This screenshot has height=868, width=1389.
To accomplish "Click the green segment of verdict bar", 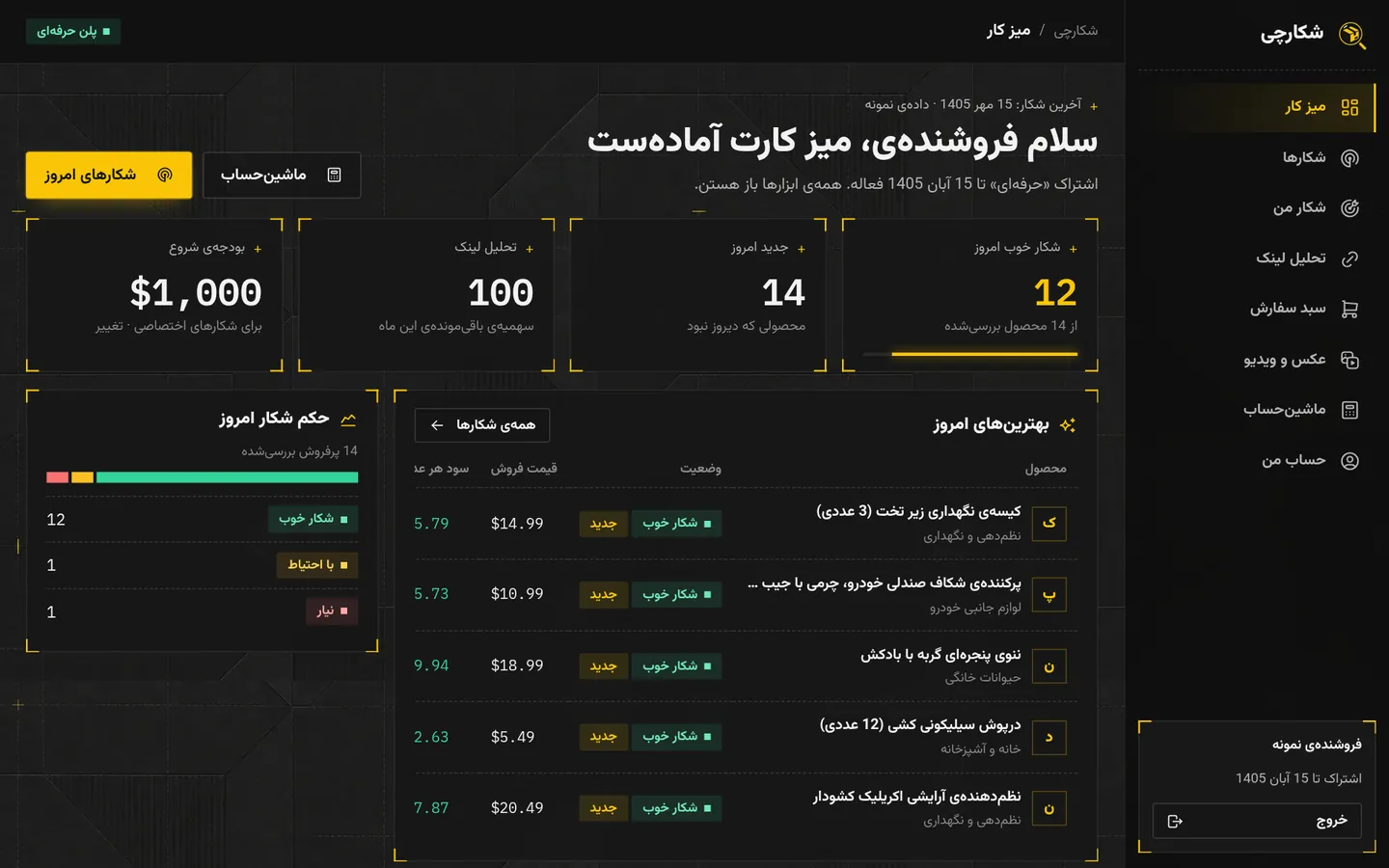I will coord(227,477).
